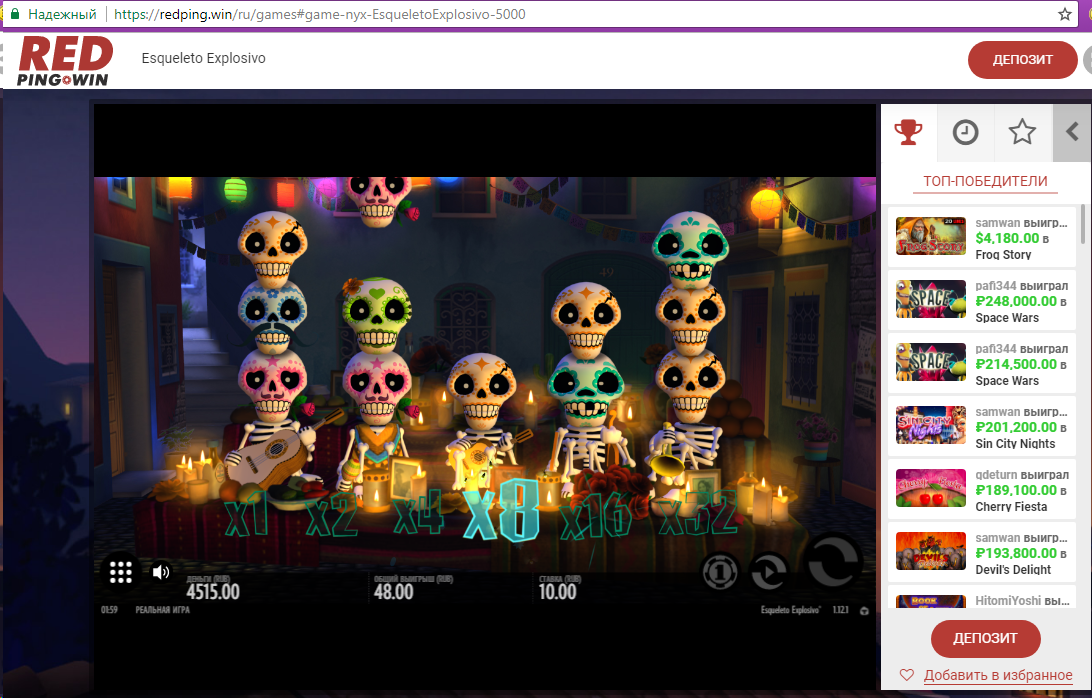This screenshot has width=1092, height=698.
Task: Open the bet chip selector
Action: 719,572
